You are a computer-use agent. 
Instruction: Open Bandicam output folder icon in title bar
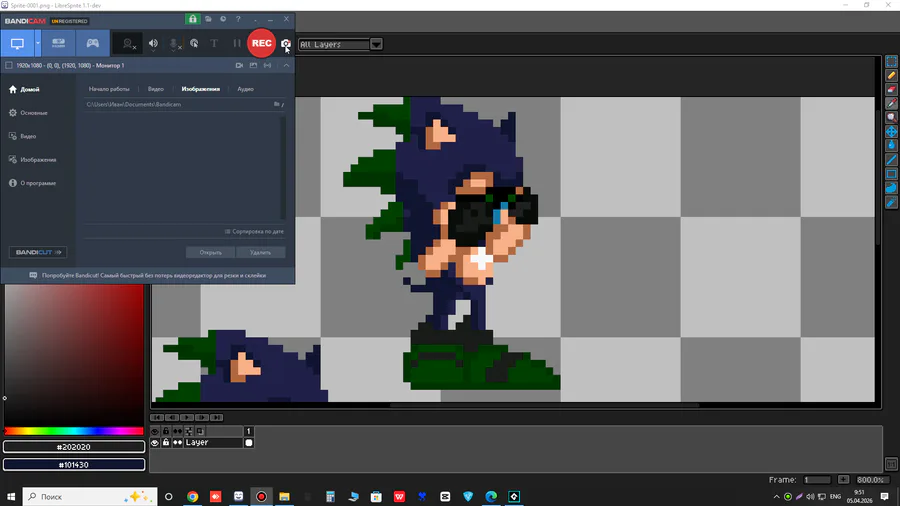(208, 19)
